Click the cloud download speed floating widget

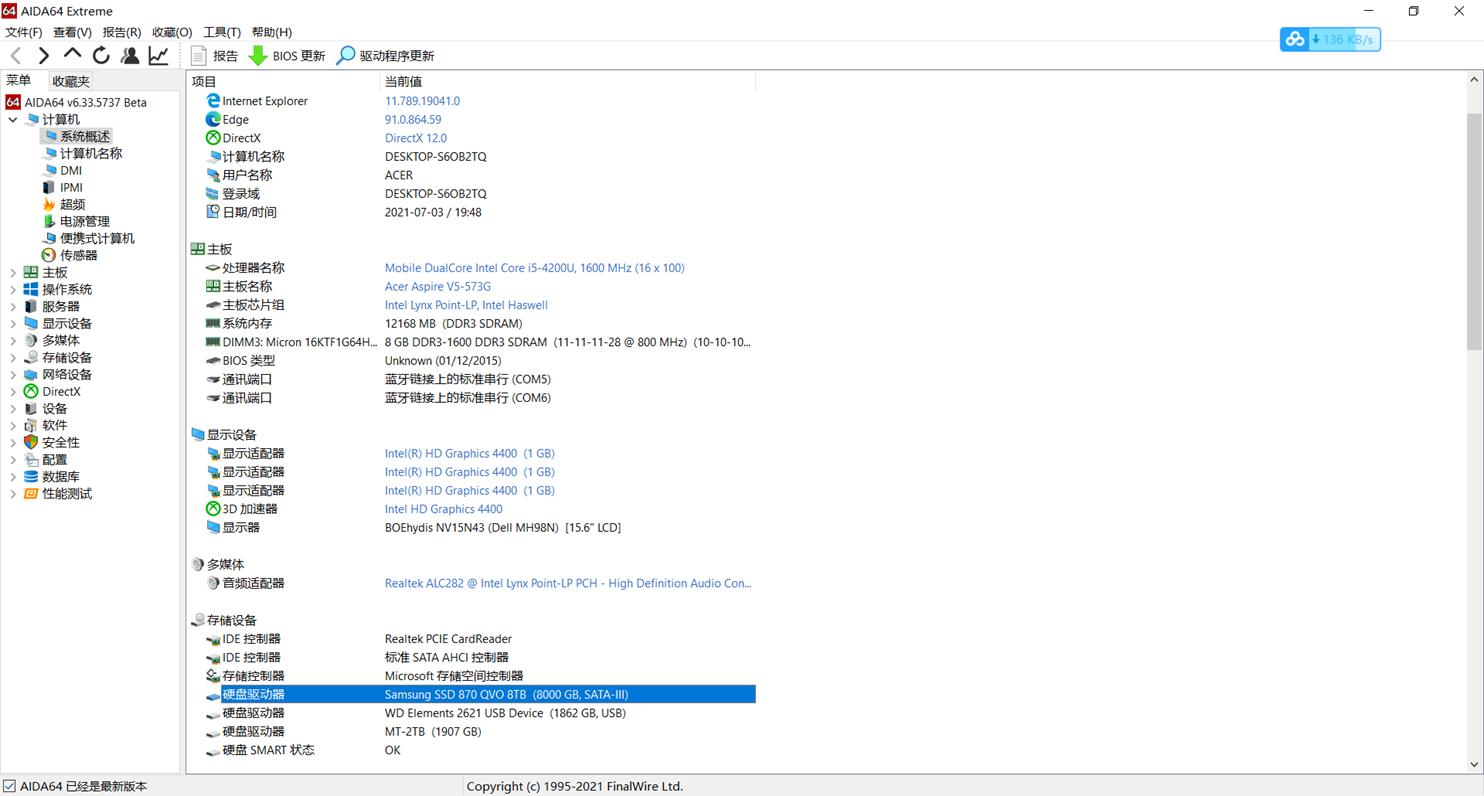tap(1330, 40)
